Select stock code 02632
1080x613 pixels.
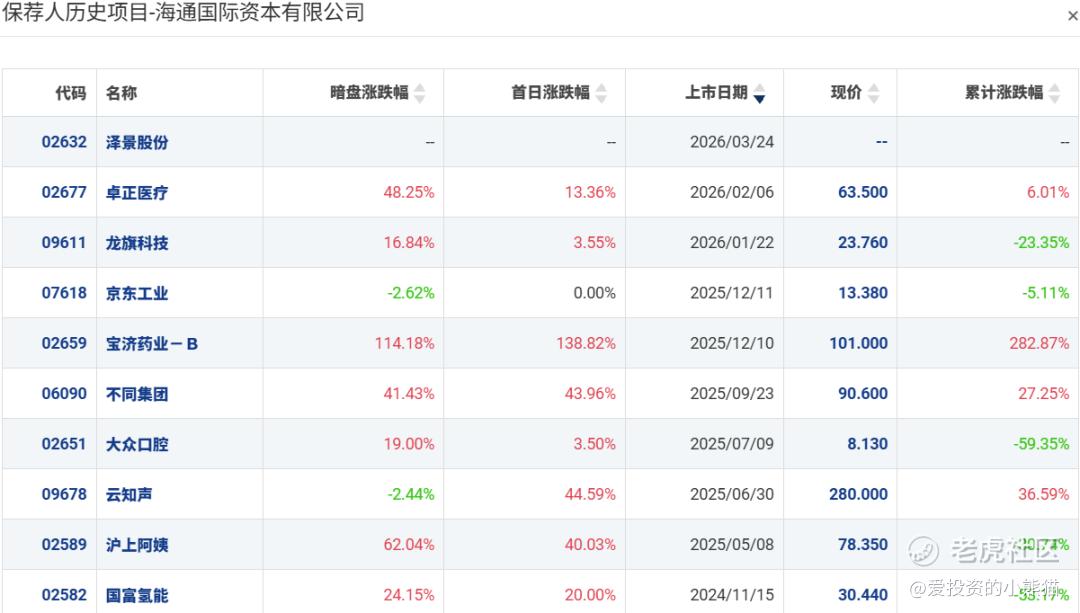click(x=64, y=142)
